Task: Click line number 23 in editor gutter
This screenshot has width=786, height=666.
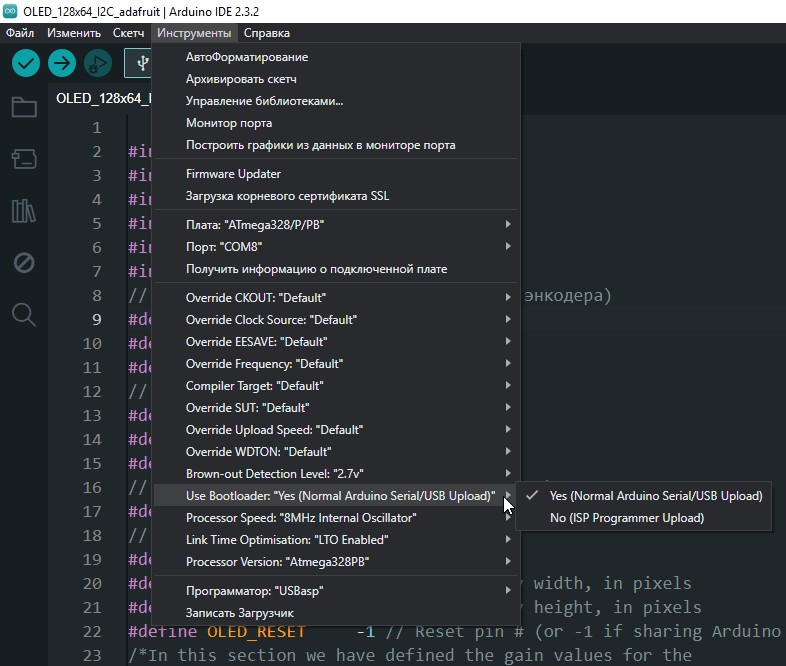Action: coord(94,656)
